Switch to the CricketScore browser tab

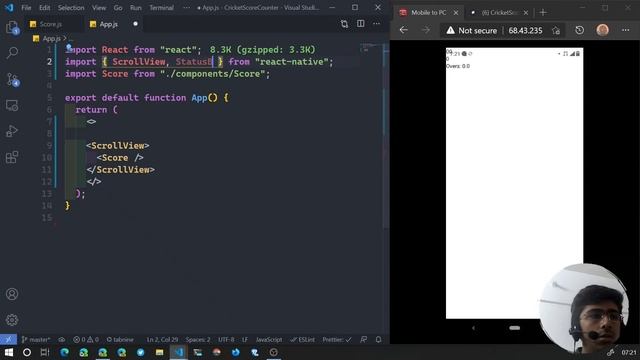[500, 13]
